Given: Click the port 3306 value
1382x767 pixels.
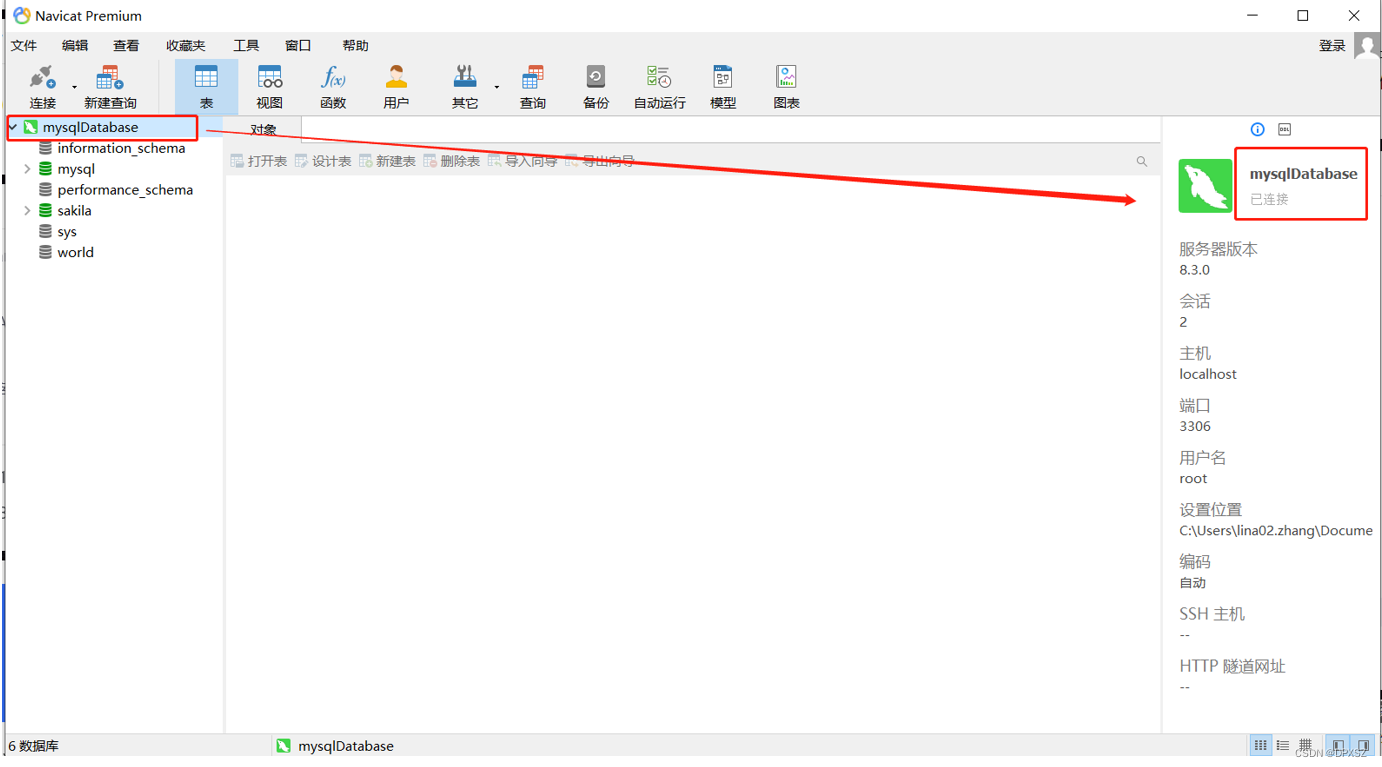Looking at the screenshot, I should (1195, 426).
